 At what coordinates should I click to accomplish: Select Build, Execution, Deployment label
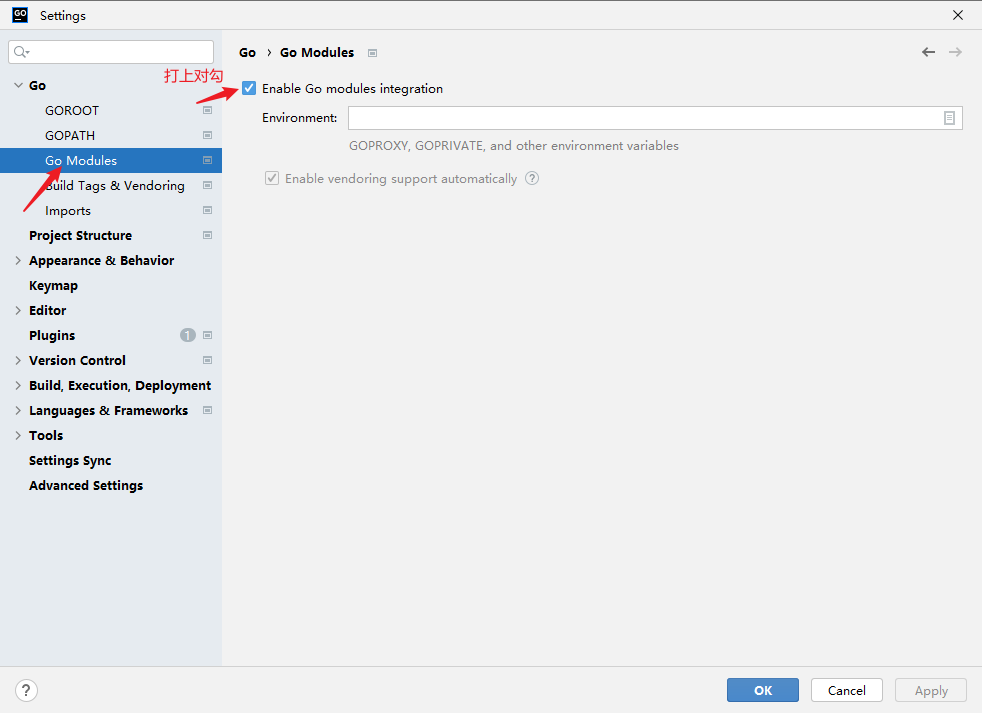coord(120,385)
